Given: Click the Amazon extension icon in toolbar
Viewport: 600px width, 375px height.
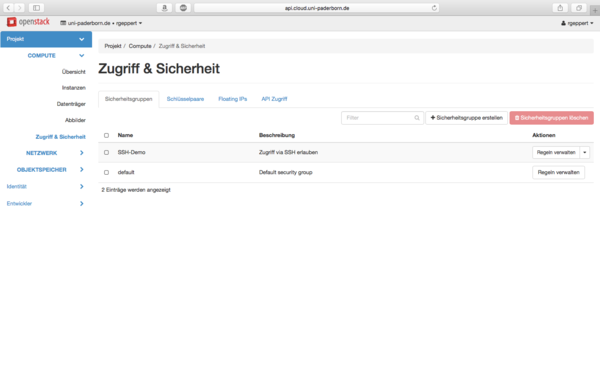Looking at the screenshot, I should pyautogui.click(x=165, y=8).
